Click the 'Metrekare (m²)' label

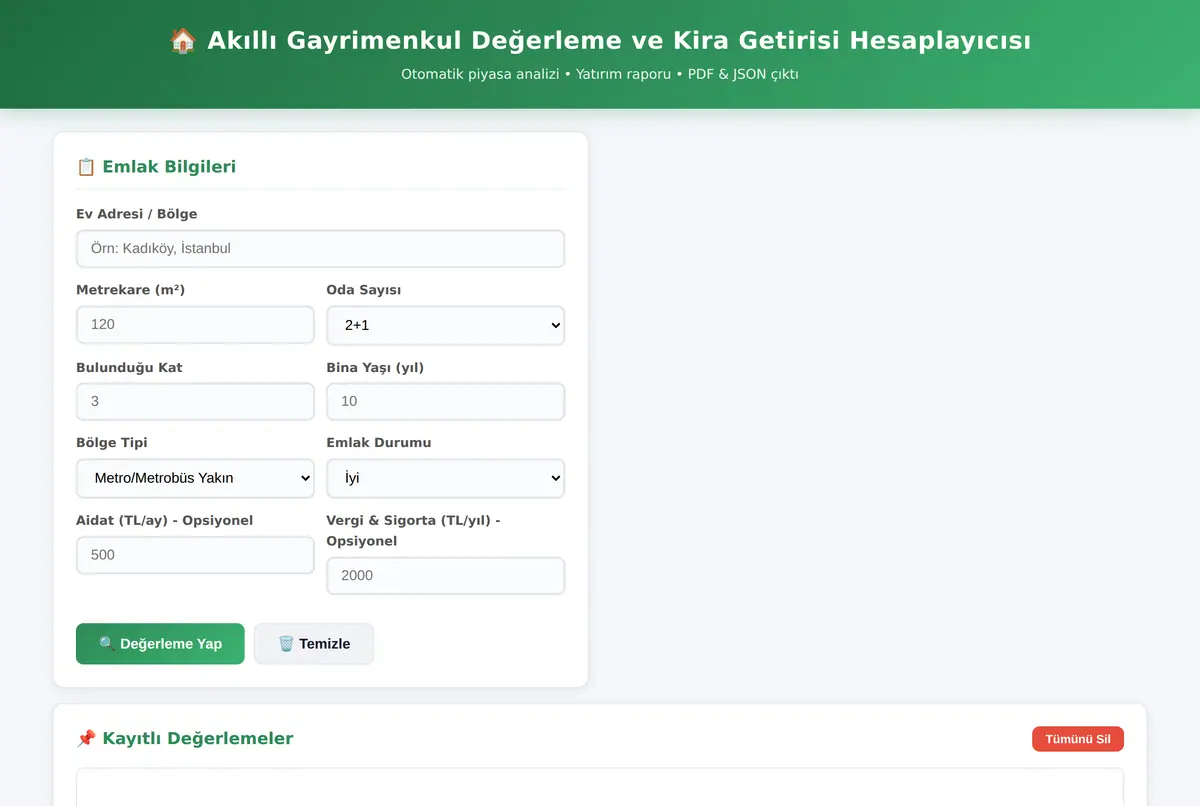pos(131,290)
